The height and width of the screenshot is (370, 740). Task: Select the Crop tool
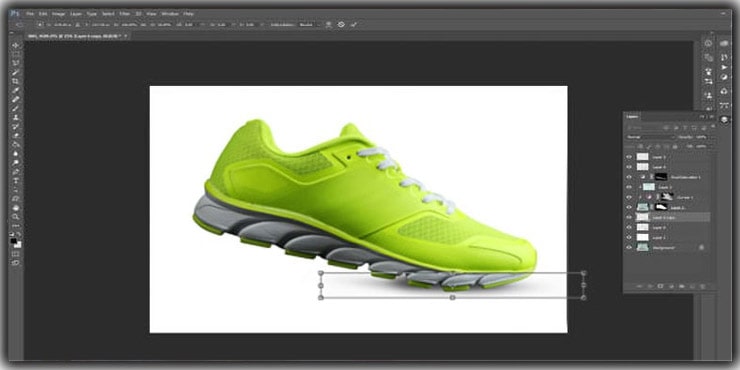tap(16, 81)
